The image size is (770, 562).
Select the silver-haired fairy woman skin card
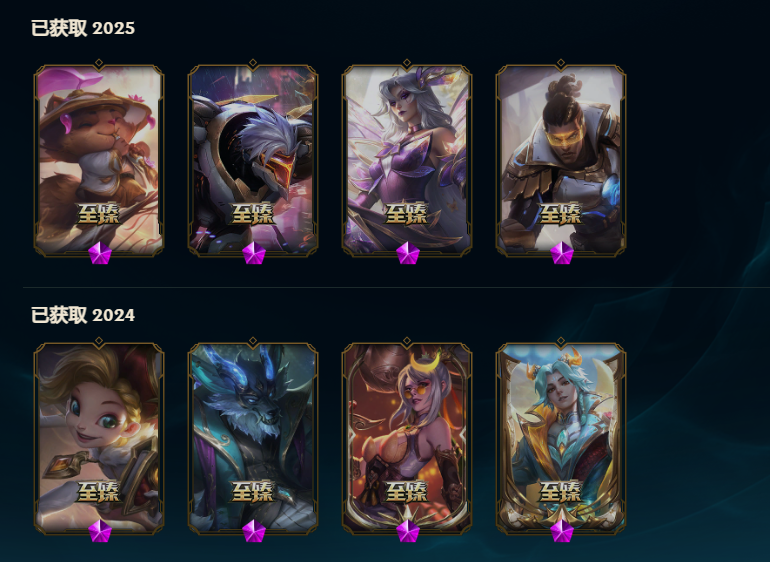(407, 159)
